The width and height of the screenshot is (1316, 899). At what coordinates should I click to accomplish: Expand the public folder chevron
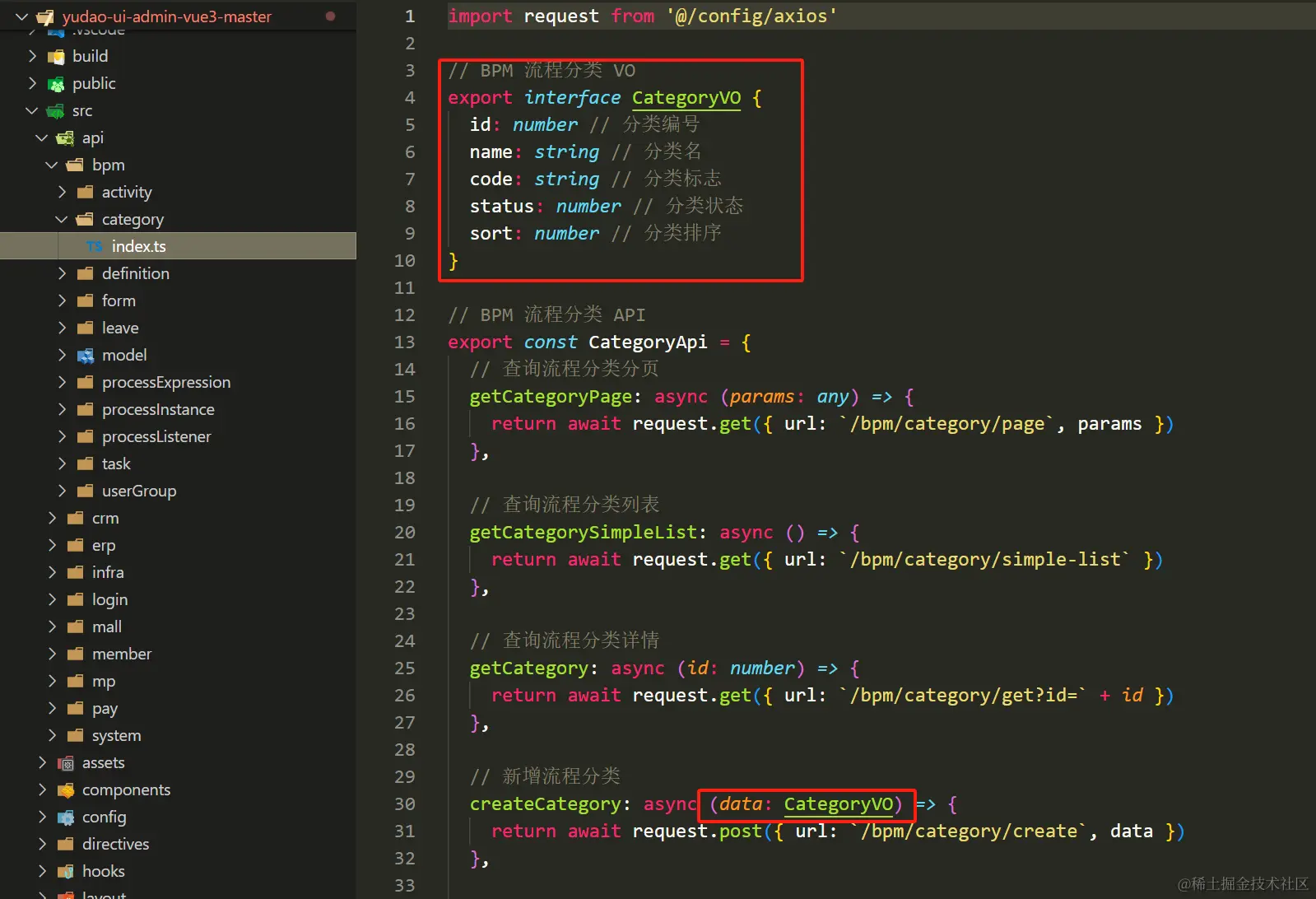[32, 83]
